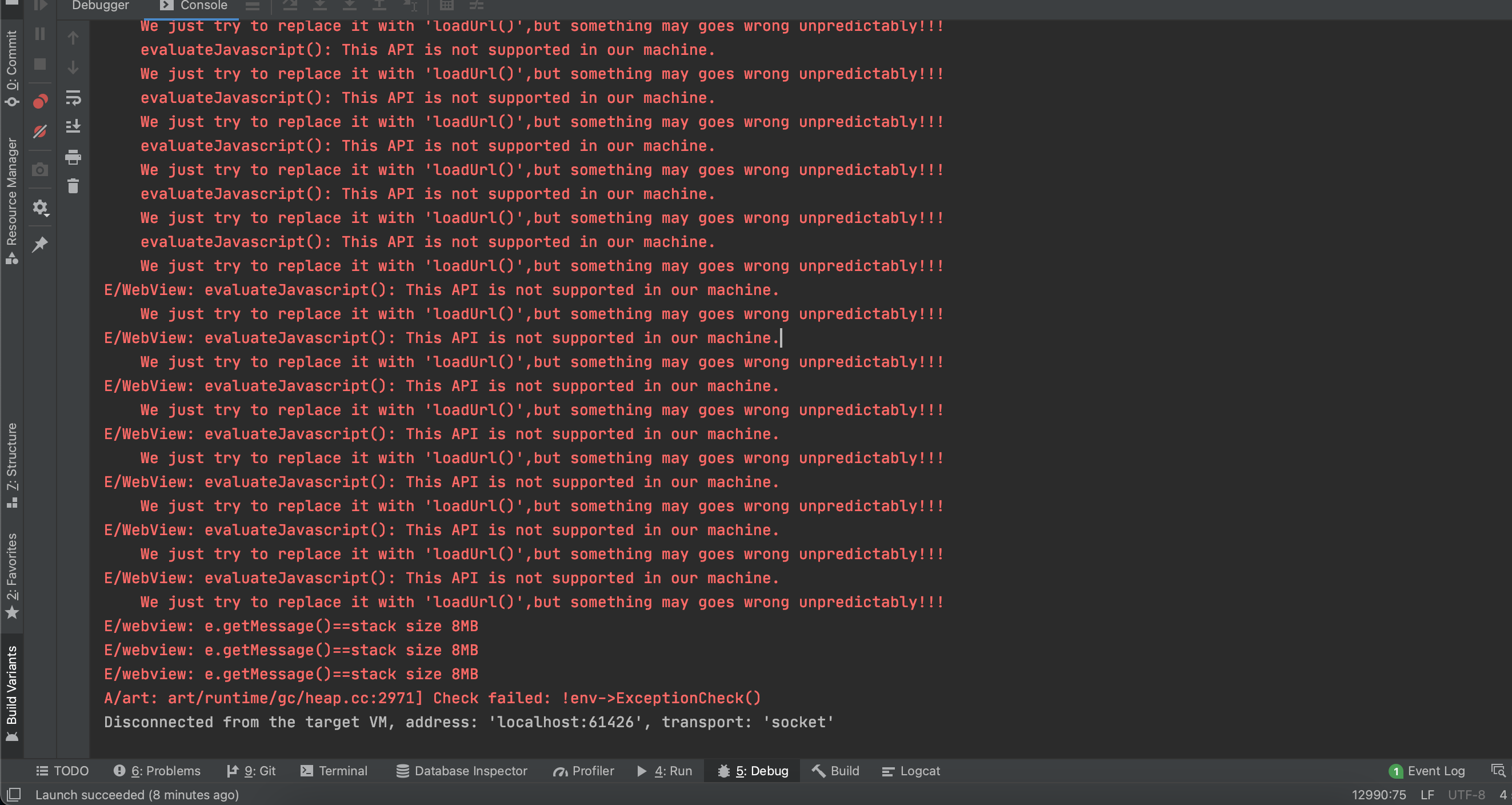This screenshot has width=1512, height=805.
Task: Click Run to Cursor icon
Action: click(x=410, y=6)
